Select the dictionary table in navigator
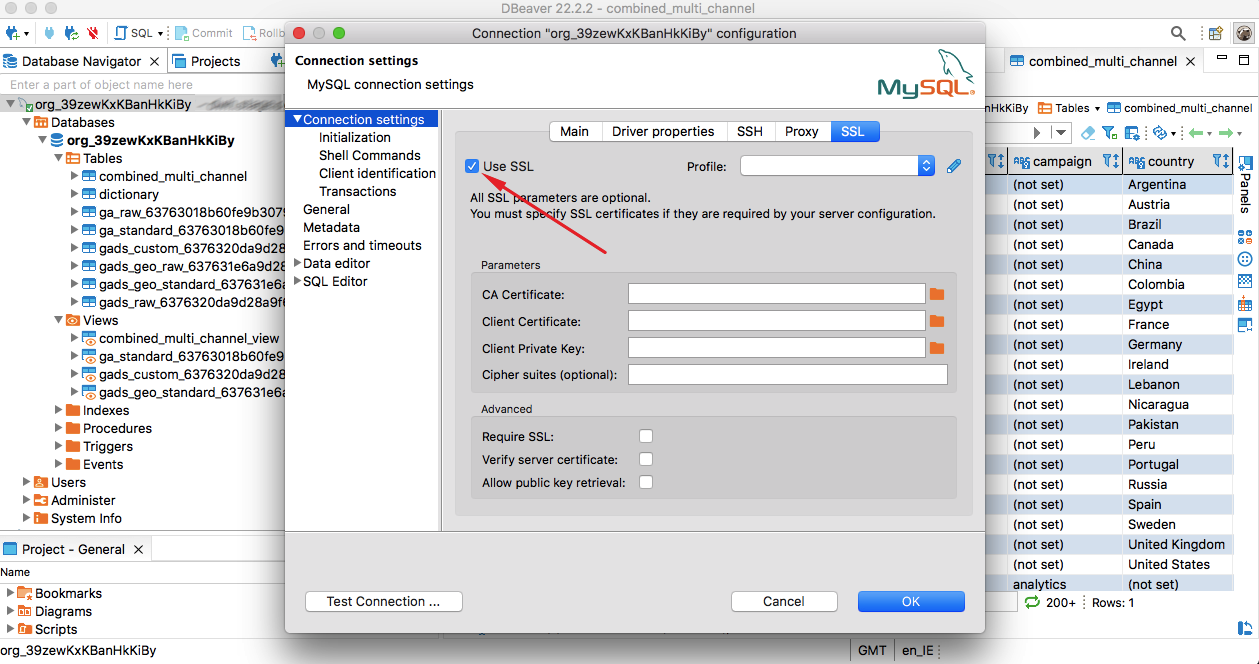The width and height of the screenshot is (1259, 664). pos(129,194)
